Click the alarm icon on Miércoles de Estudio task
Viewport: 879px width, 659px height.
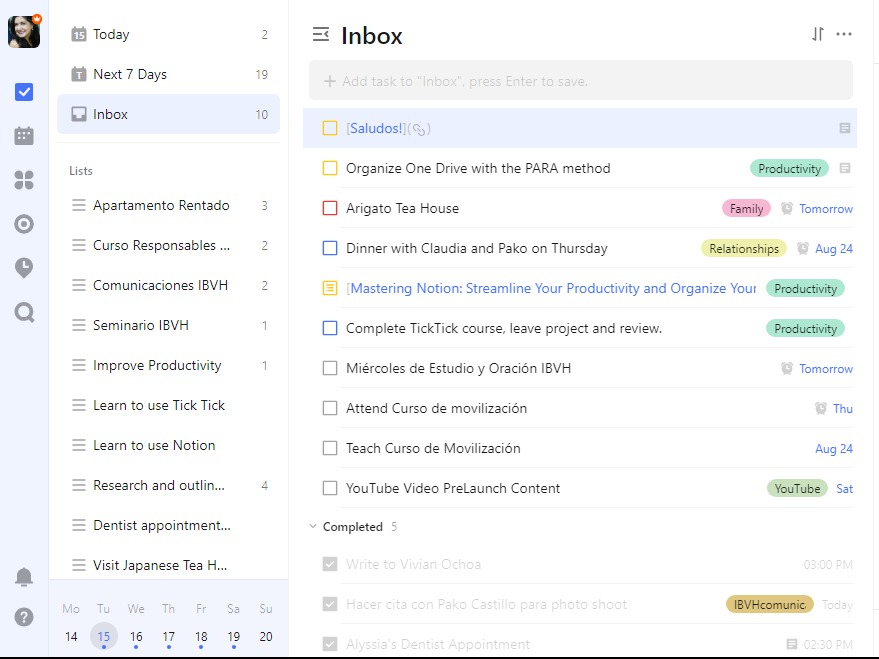click(x=787, y=368)
